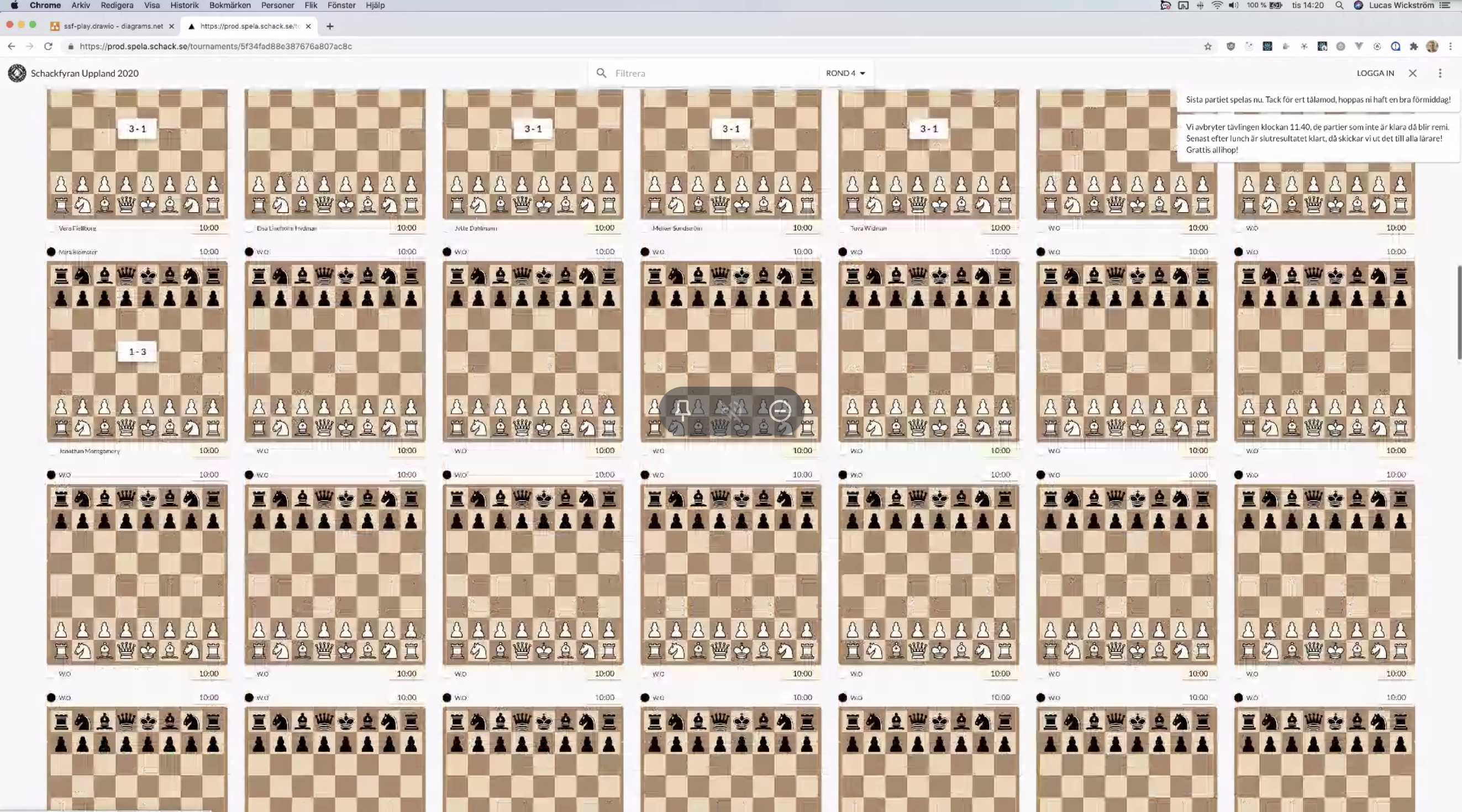
Task: Click the address bar URL
Action: tap(215, 46)
